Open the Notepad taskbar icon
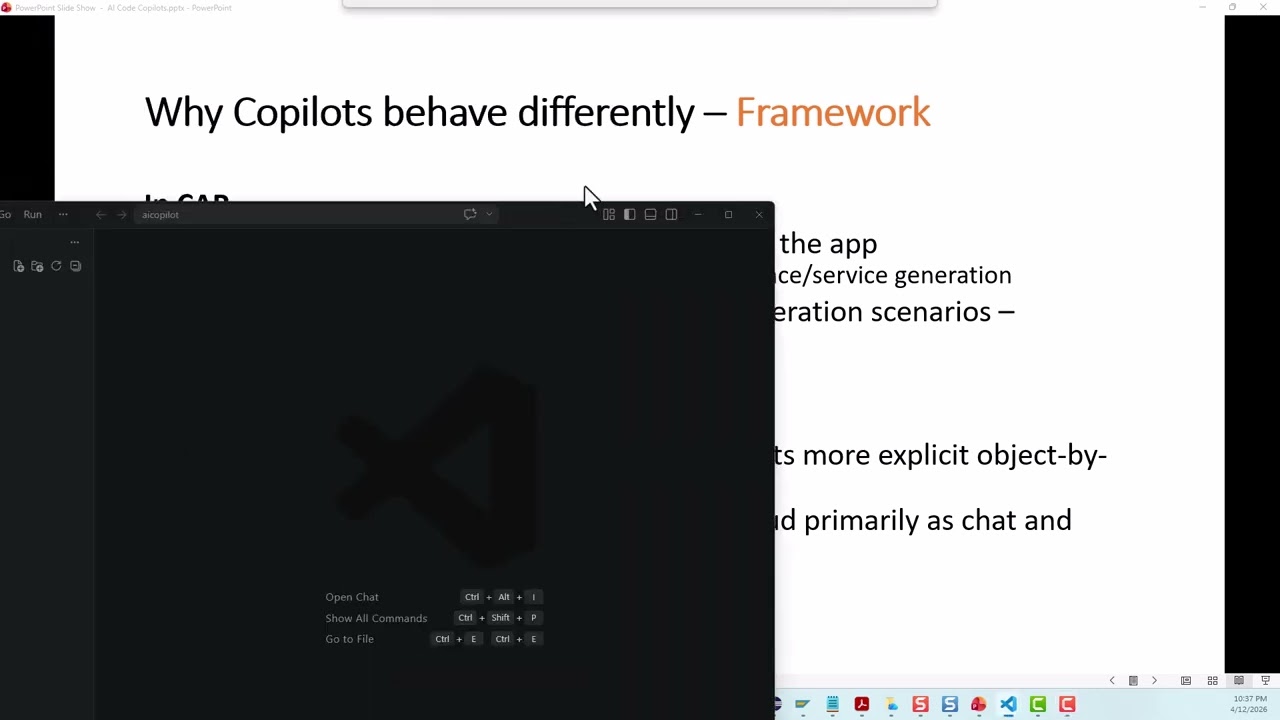This screenshot has height=720, width=1280. [x=832, y=705]
